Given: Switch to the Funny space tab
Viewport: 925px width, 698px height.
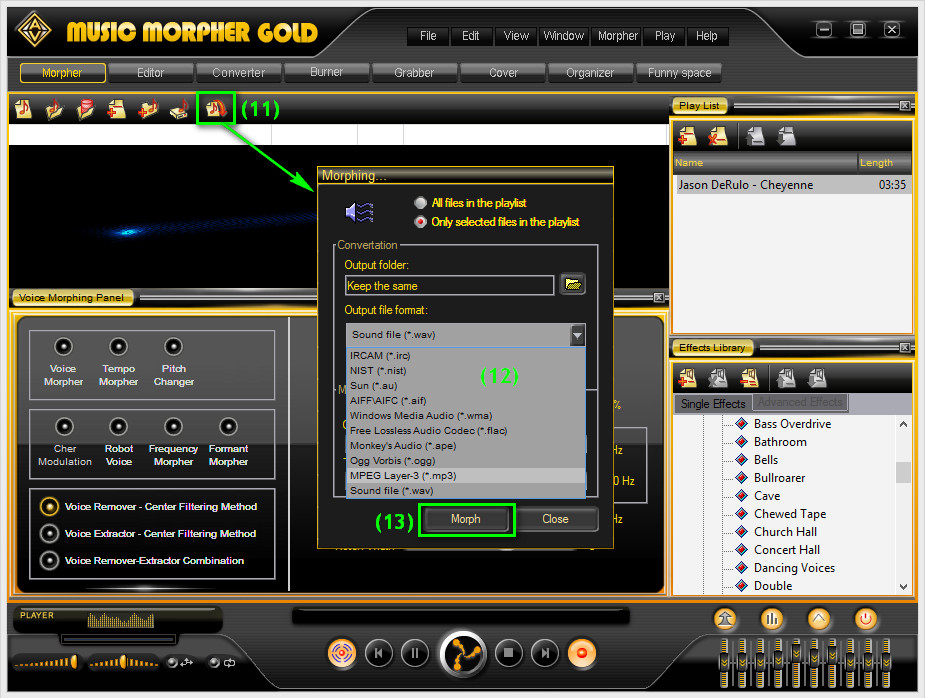Looking at the screenshot, I should pyautogui.click(x=679, y=73).
